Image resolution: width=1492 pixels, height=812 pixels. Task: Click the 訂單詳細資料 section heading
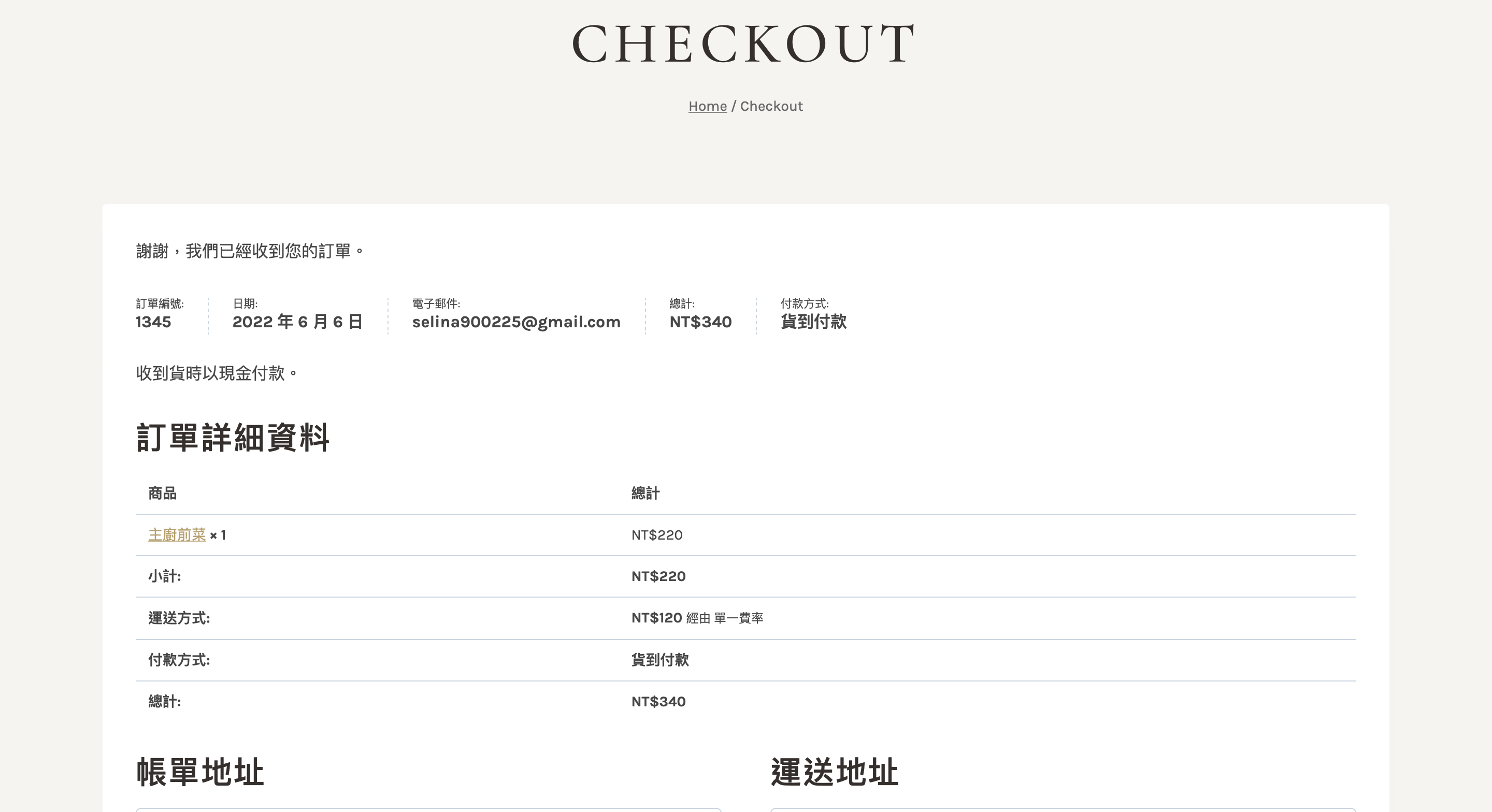point(233,437)
